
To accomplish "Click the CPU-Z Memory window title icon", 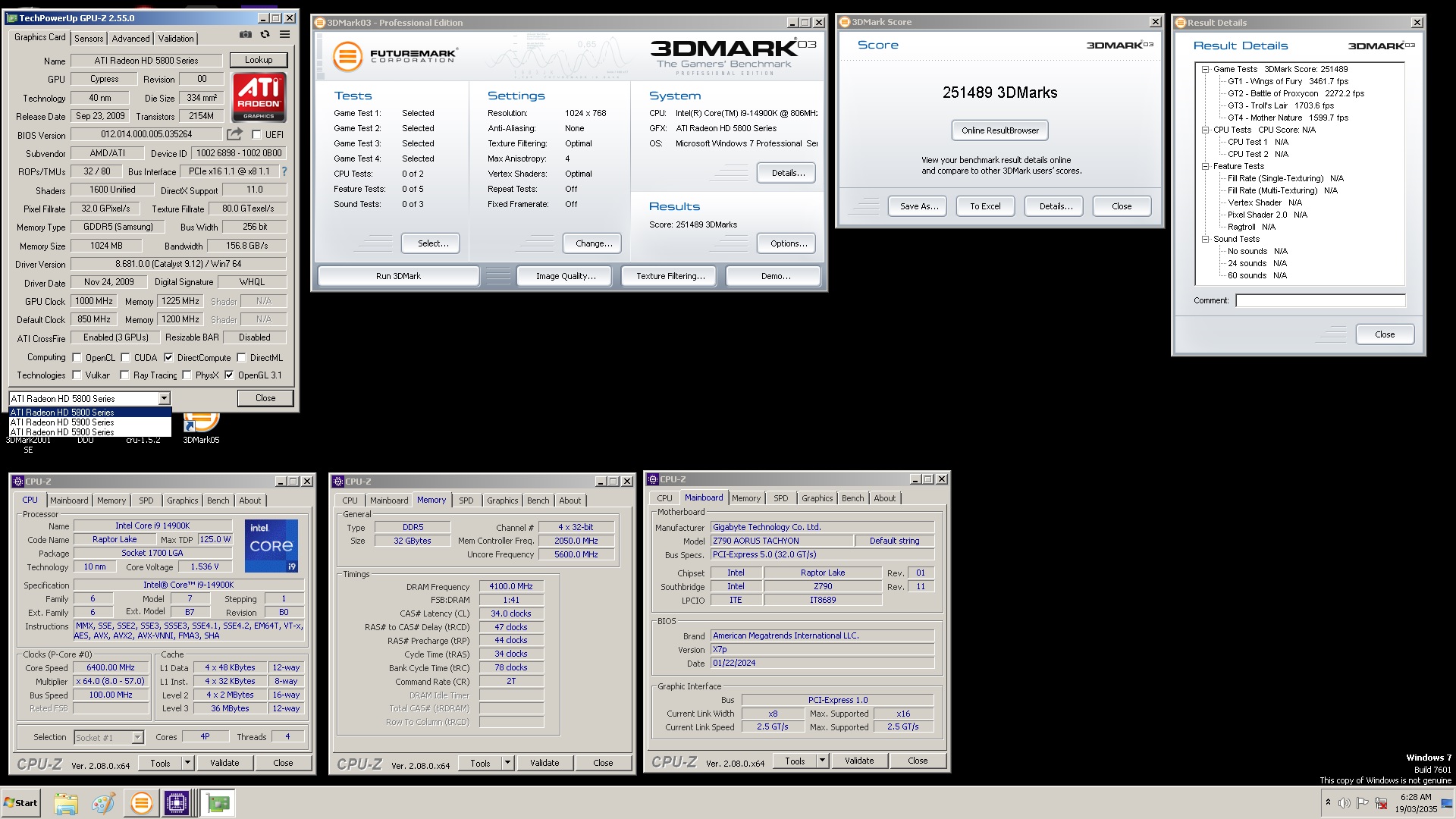I will click(x=338, y=482).
